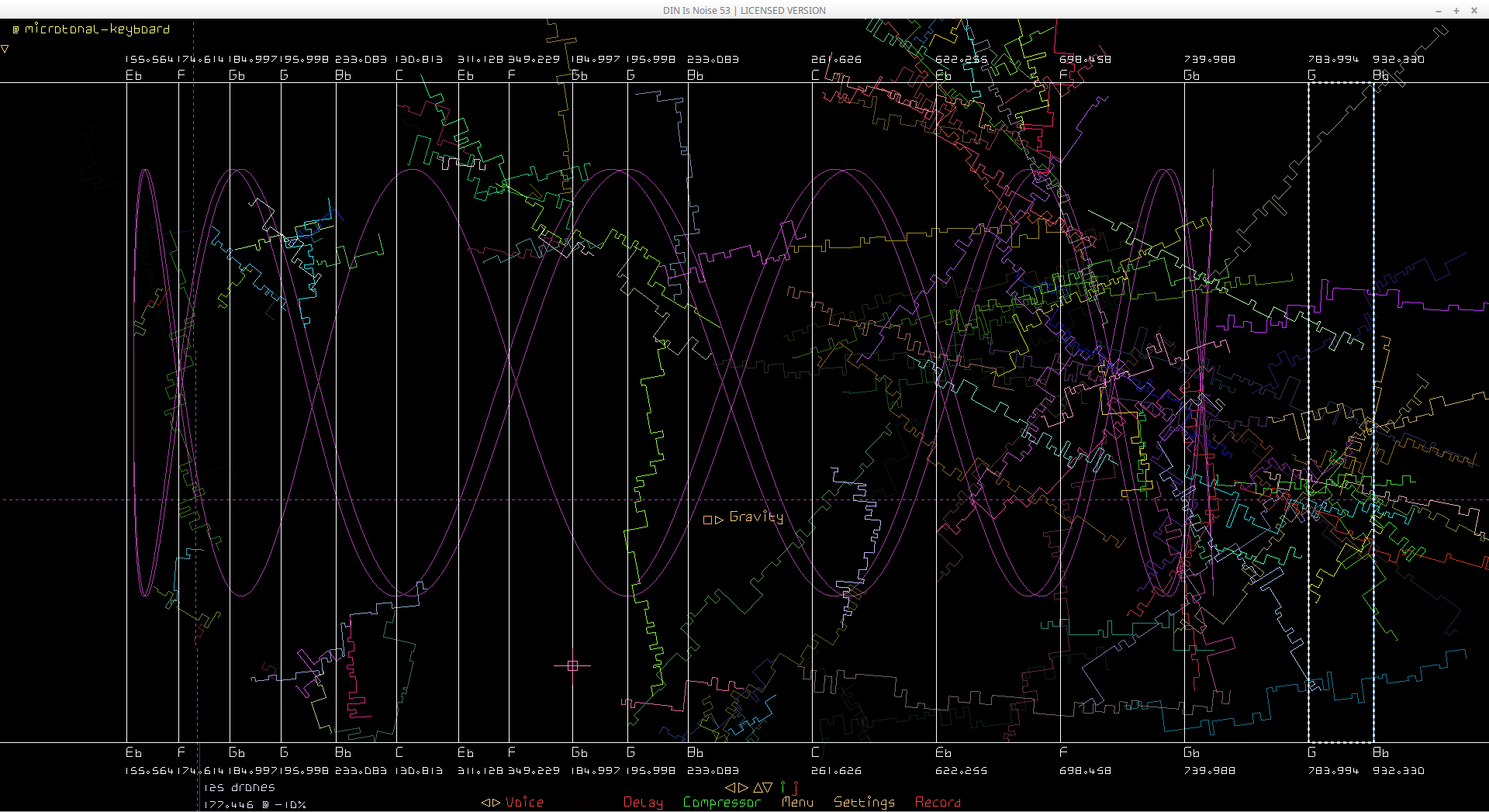Click the square handle beside Gravity
The image size is (1489, 812).
coord(707,520)
